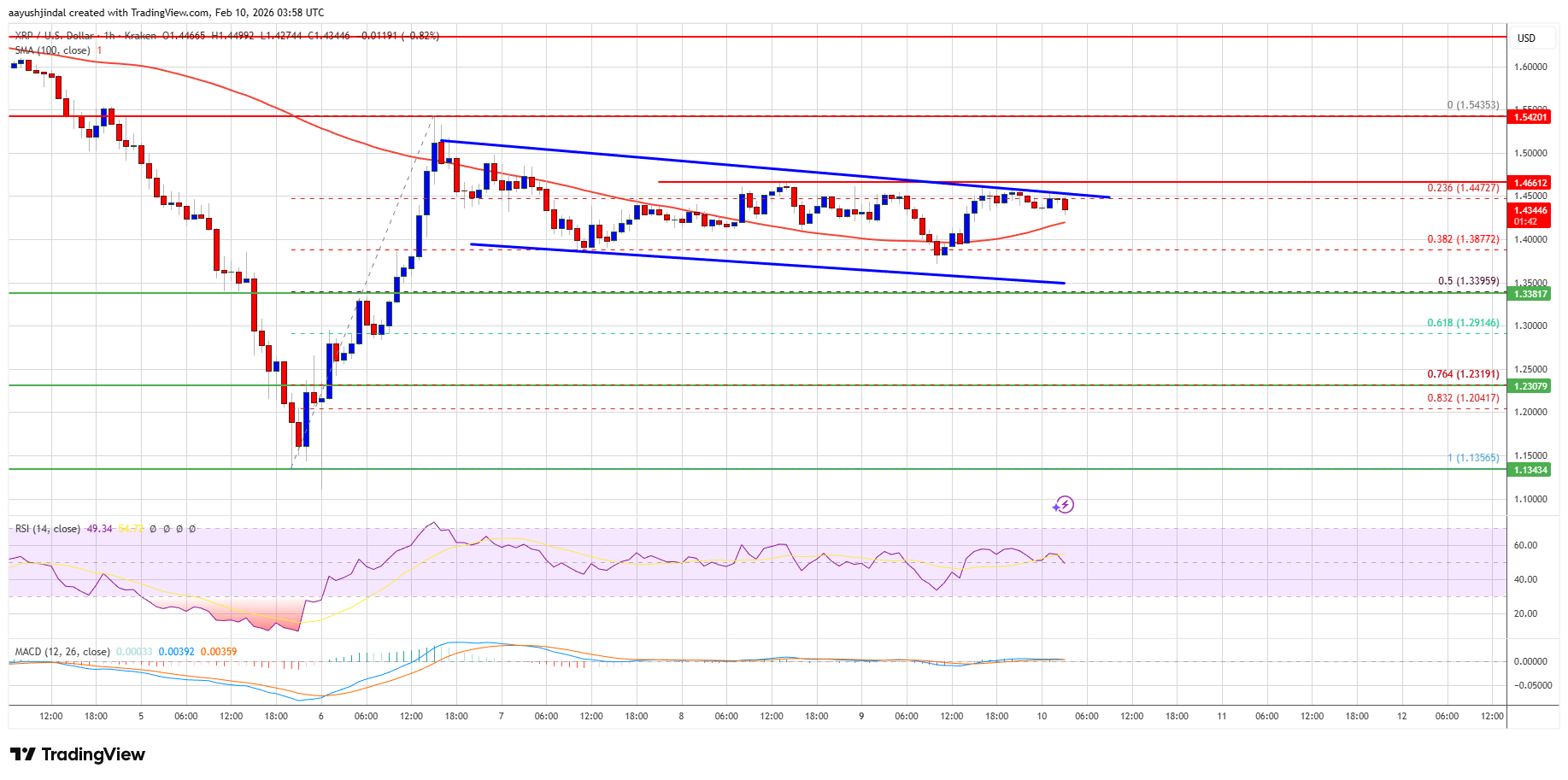This screenshot has height=780, width=1568.
Task: Click the red resistance label 1.54201
Action: 1530,117
